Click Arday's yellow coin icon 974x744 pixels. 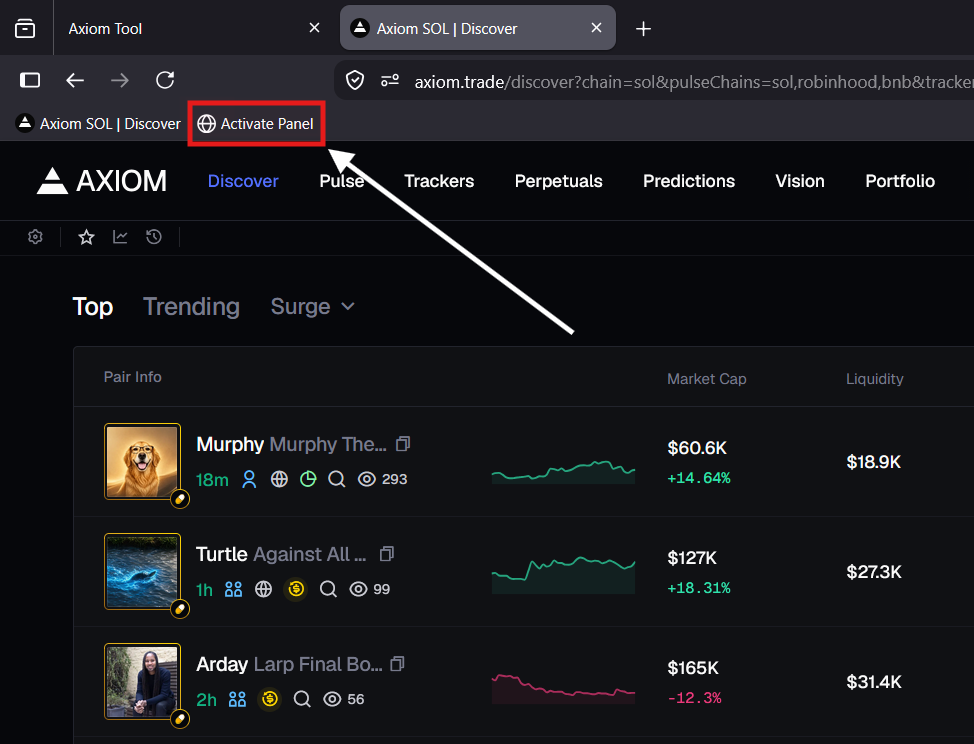pyautogui.click(x=270, y=699)
